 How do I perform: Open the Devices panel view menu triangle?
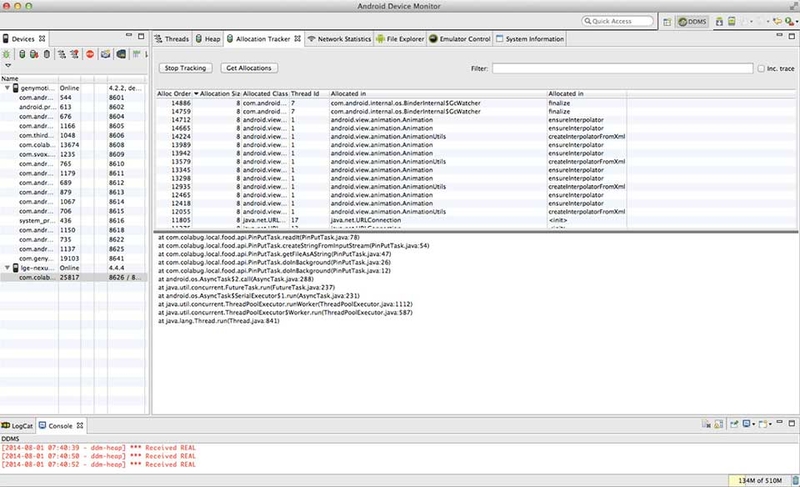pos(8,65)
